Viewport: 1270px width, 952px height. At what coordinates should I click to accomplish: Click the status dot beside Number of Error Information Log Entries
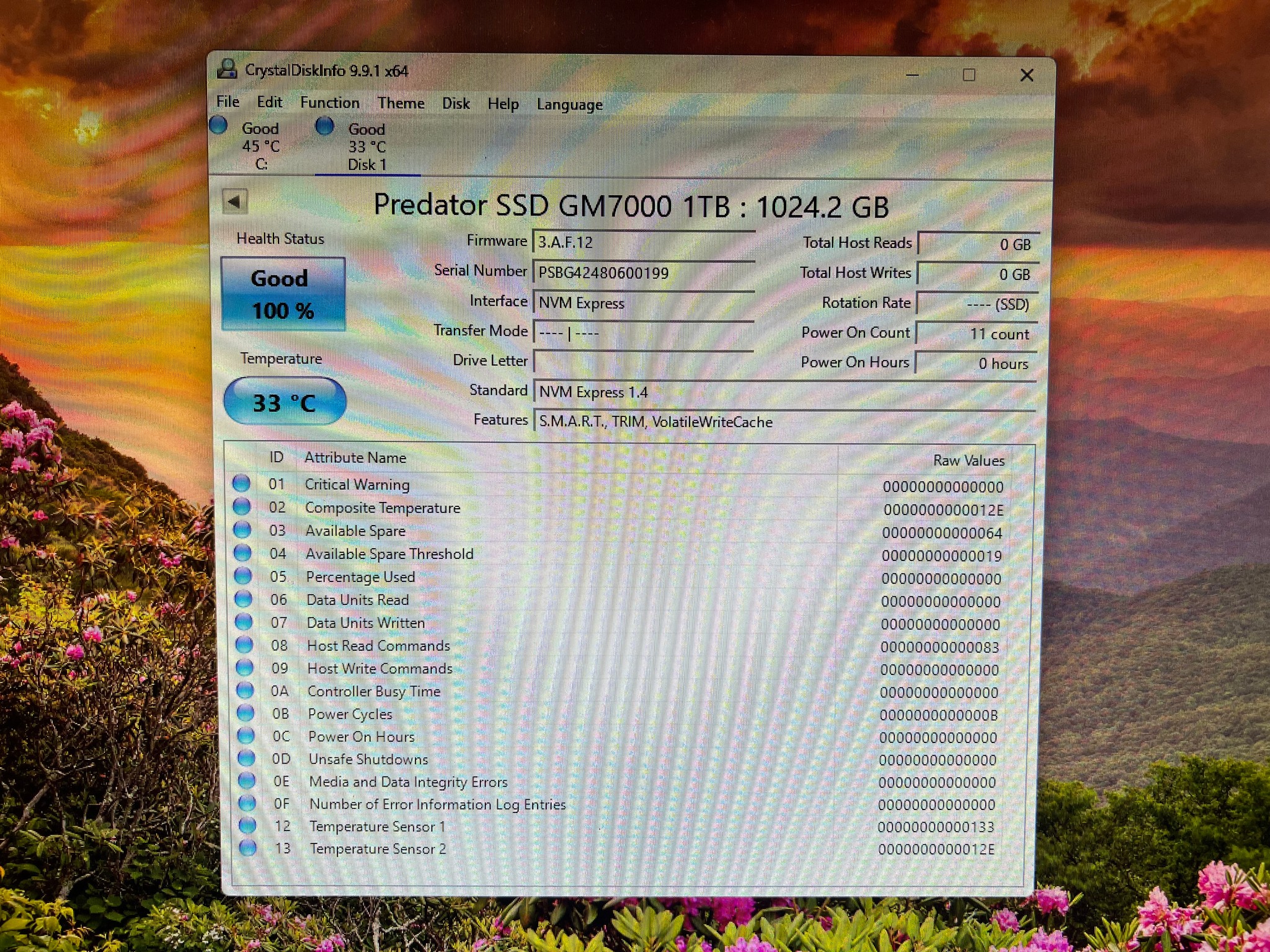247,803
